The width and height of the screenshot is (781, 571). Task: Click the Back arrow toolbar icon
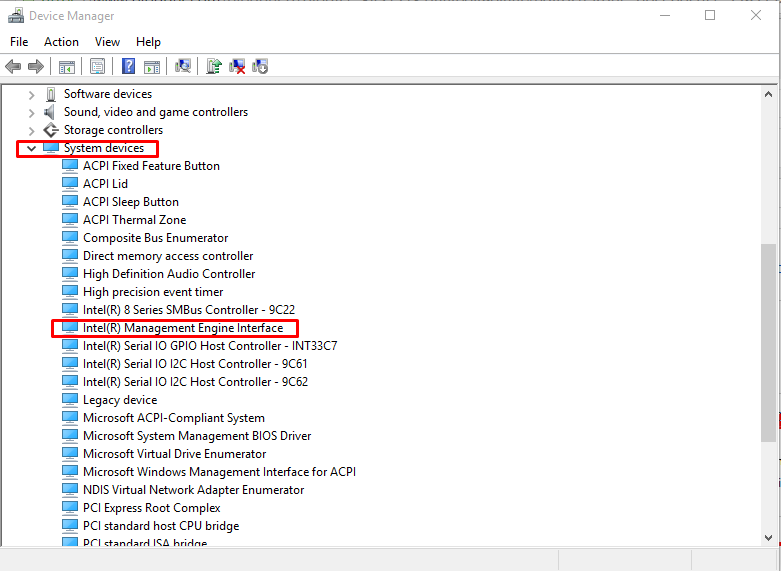click(x=13, y=66)
